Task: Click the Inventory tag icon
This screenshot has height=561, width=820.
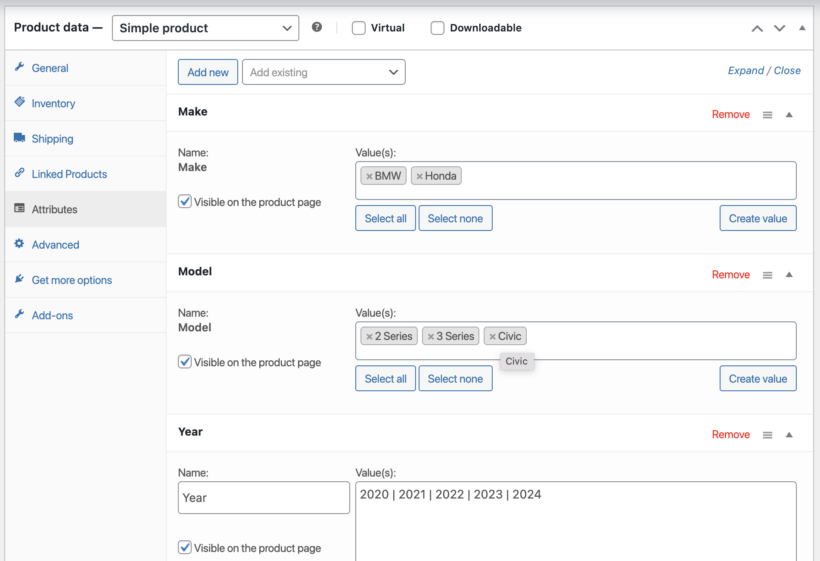Action: pos(19,102)
